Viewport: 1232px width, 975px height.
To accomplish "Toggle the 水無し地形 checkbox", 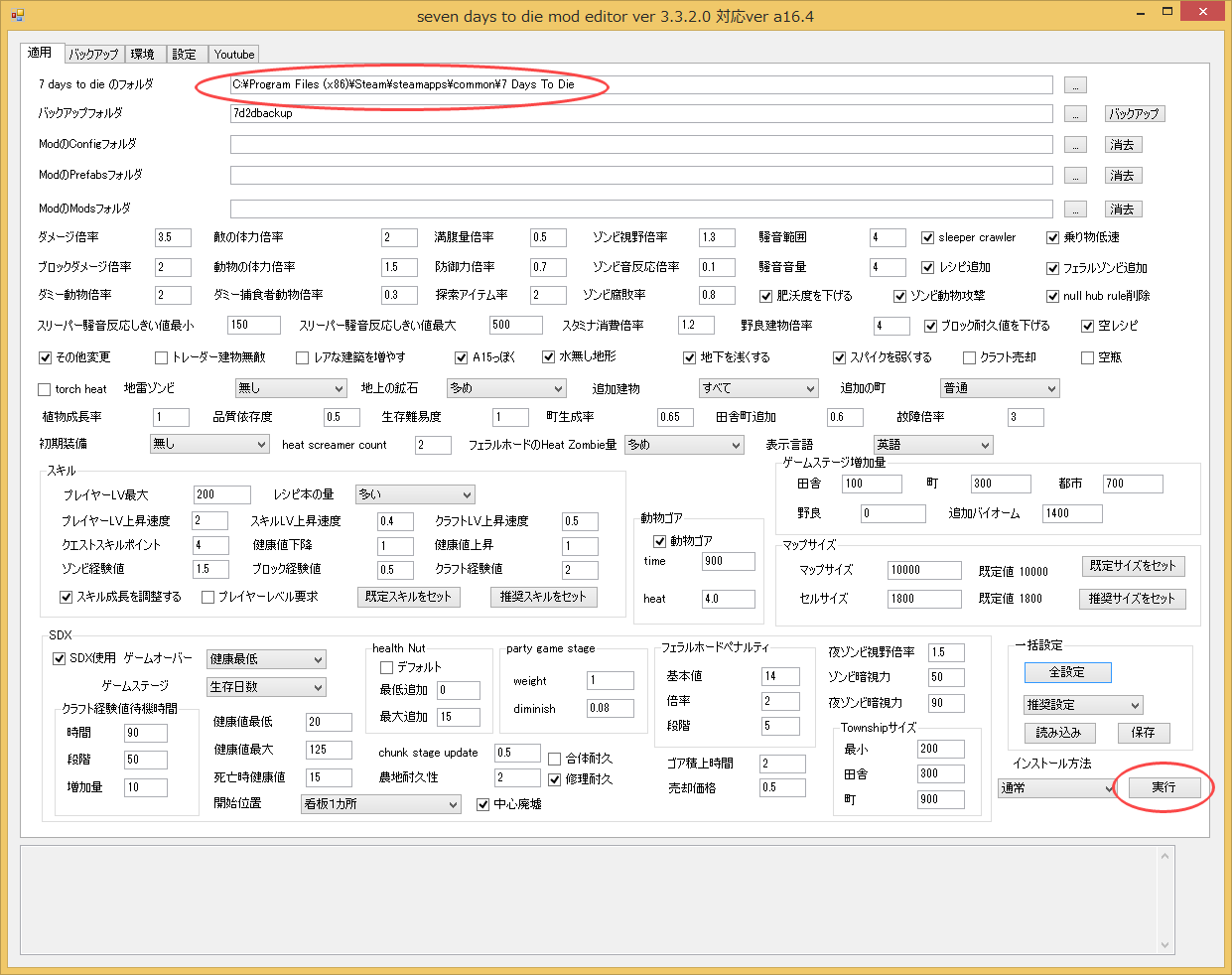I will [x=548, y=356].
